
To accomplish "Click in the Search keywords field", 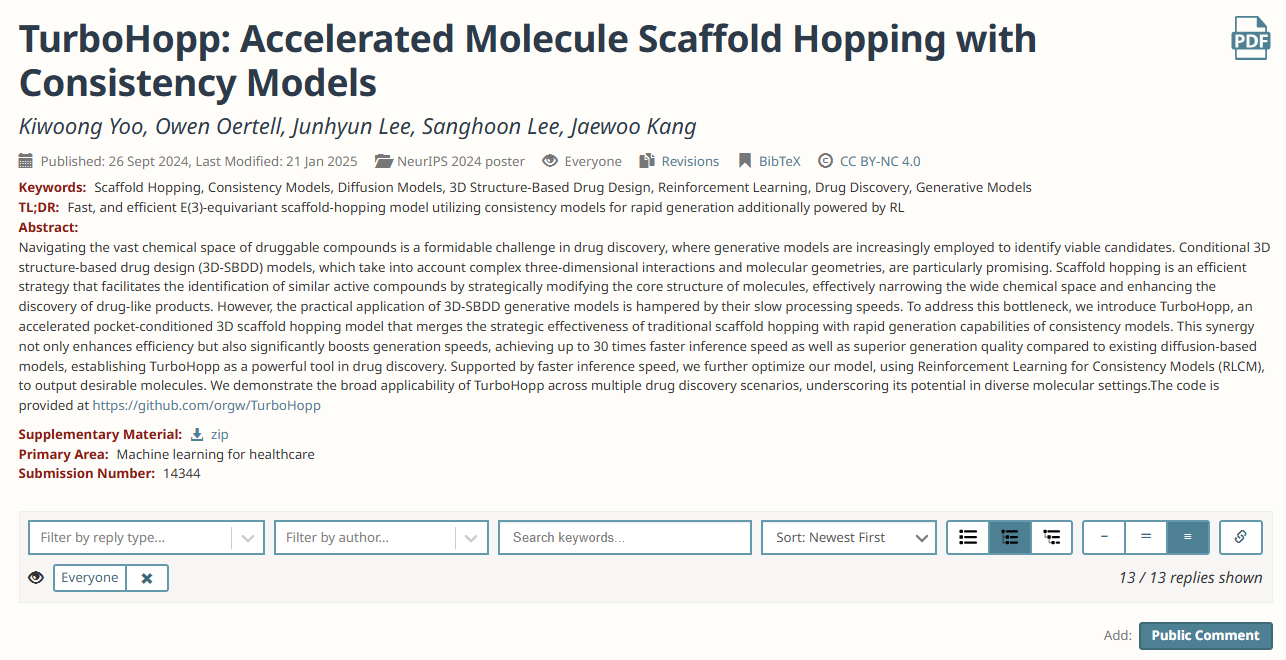I will pyautogui.click(x=625, y=537).
